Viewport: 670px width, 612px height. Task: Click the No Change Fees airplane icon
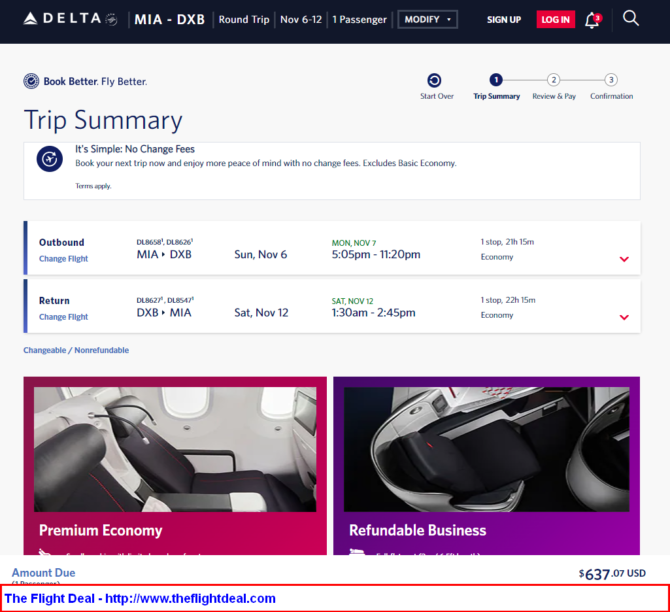coord(50,159)
